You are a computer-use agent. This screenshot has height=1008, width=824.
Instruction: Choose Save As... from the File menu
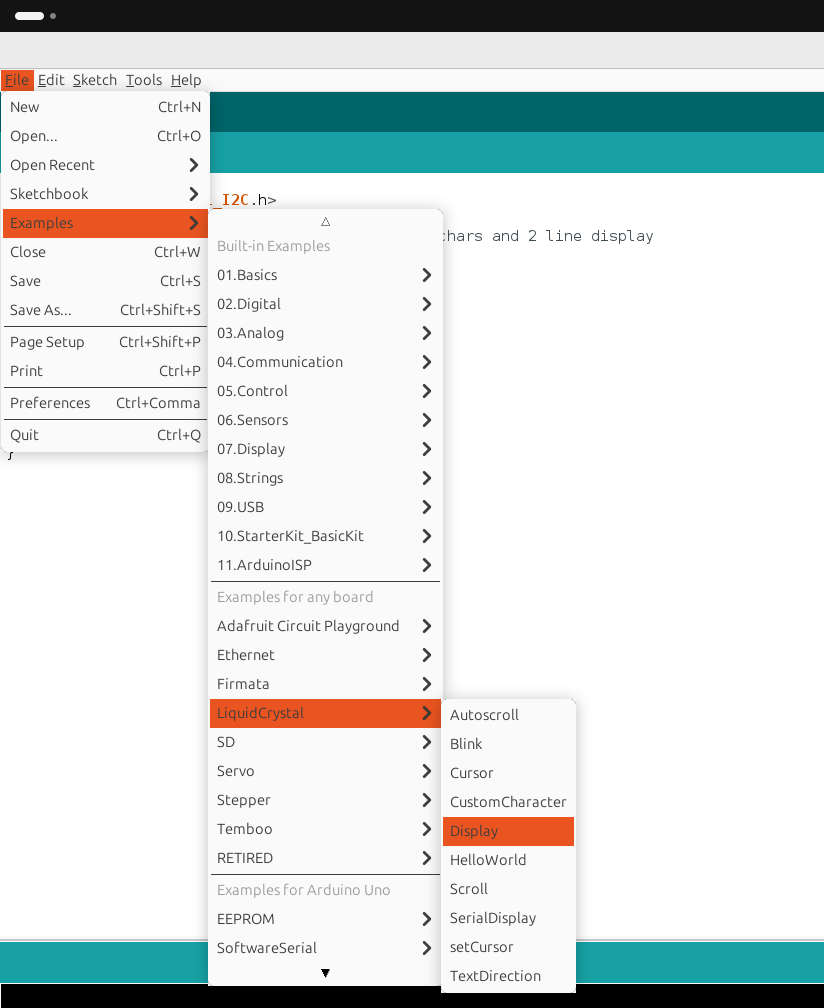click(x=105, y=310)
